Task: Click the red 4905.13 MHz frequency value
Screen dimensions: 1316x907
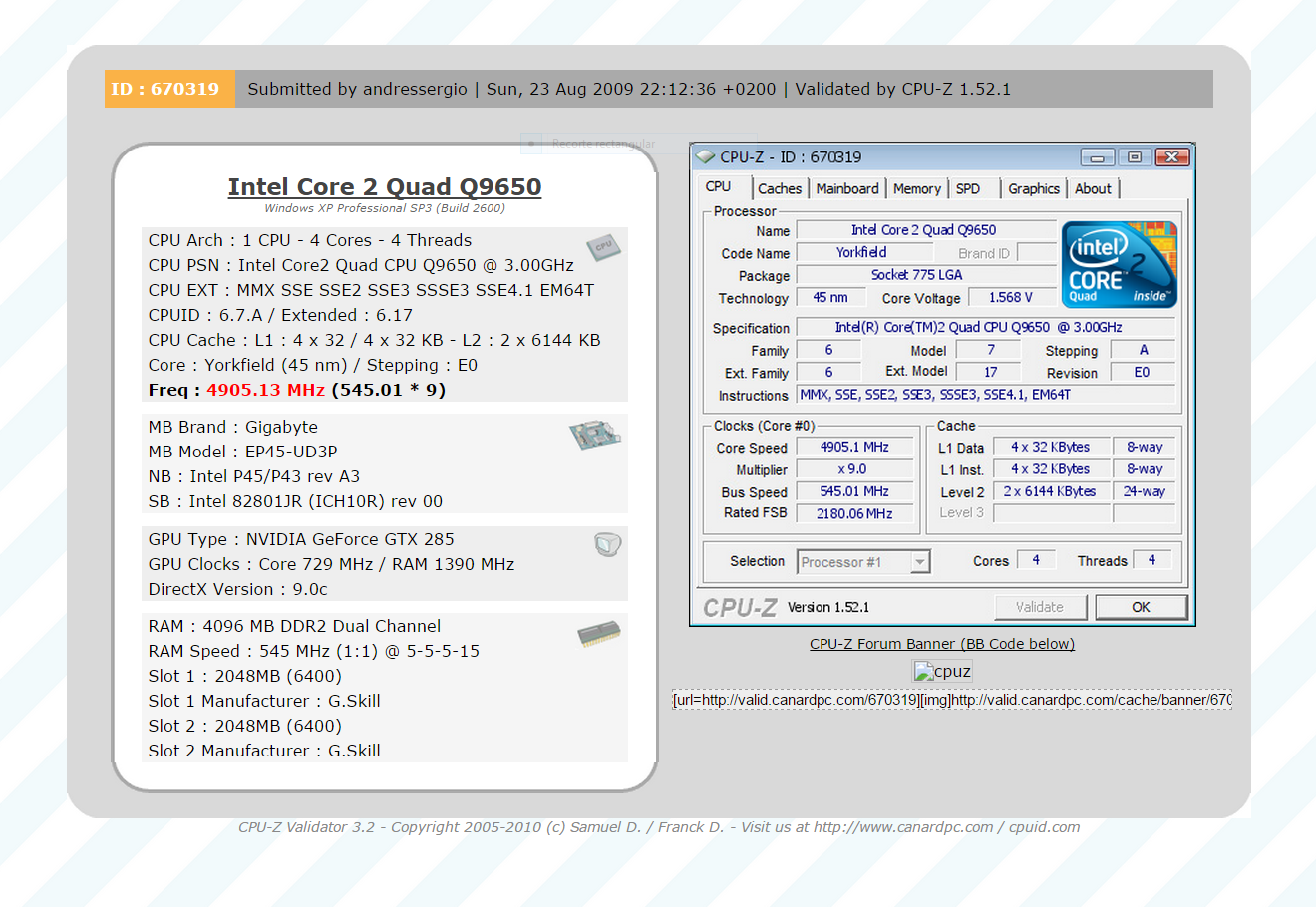Action: [x=266, y=390]
